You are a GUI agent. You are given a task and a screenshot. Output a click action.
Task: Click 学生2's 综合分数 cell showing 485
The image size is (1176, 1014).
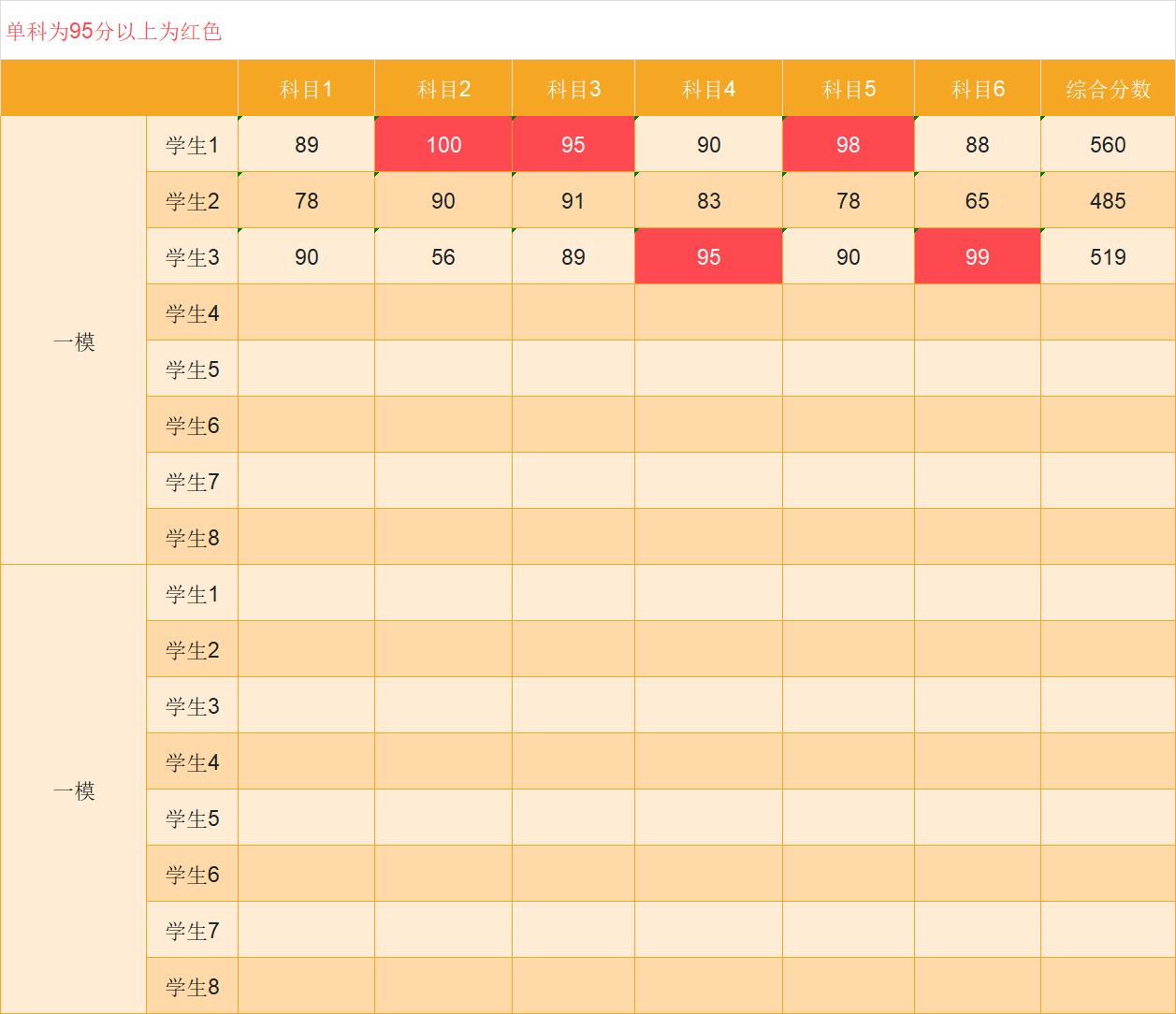click(1107, 199)
